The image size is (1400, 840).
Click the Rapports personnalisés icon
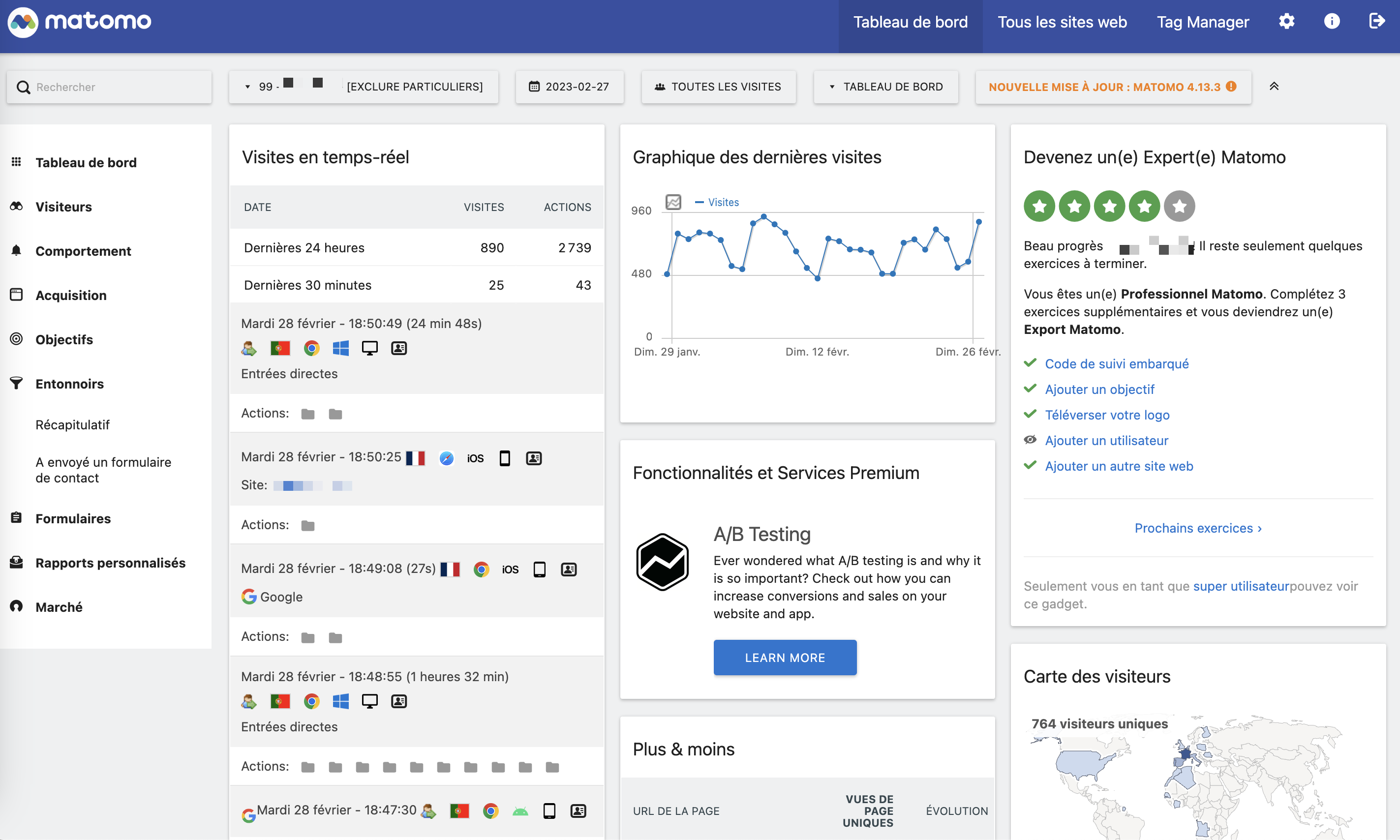pos(16,562)
